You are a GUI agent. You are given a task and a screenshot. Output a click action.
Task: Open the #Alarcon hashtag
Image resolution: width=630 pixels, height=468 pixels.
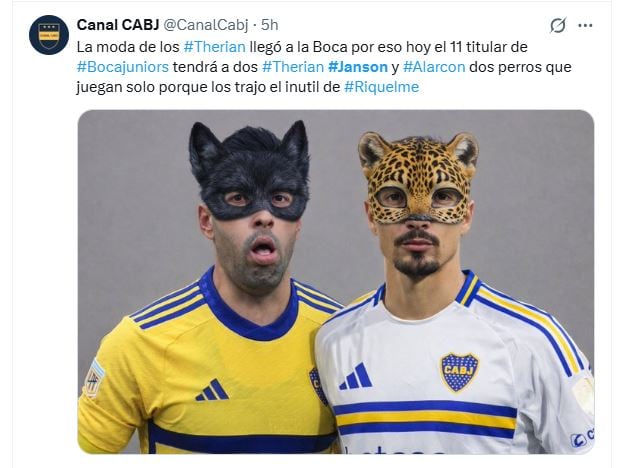[x=434, y=67]
